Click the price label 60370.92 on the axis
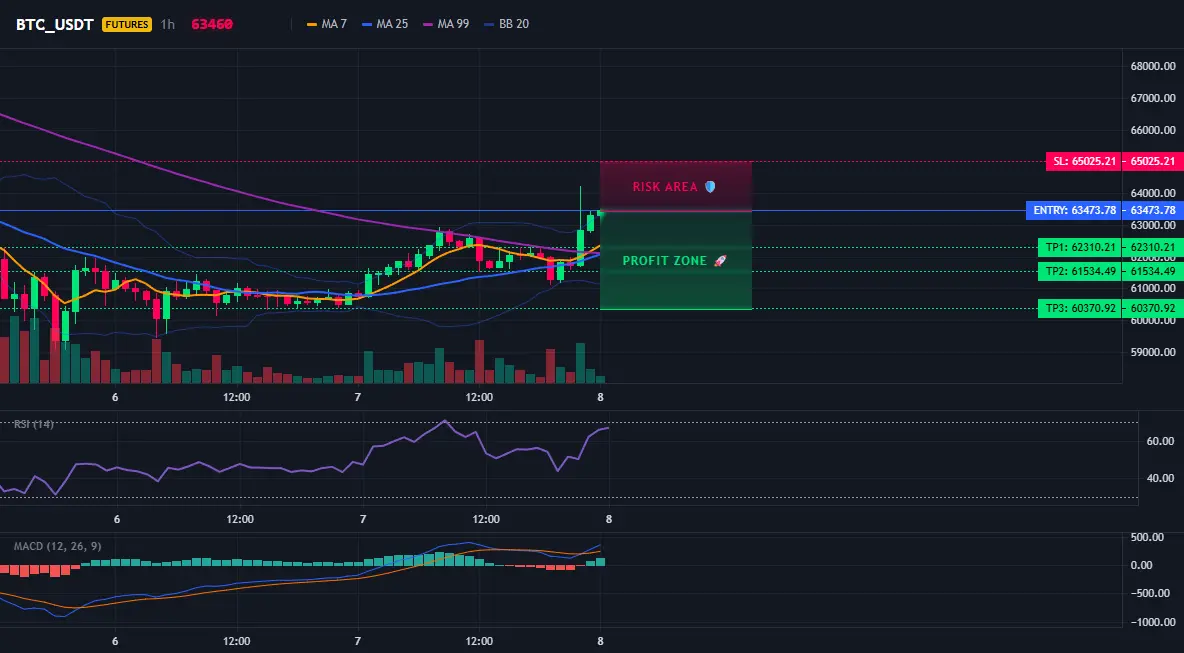The image size is (1184, 653). (x=1153, y=308)
